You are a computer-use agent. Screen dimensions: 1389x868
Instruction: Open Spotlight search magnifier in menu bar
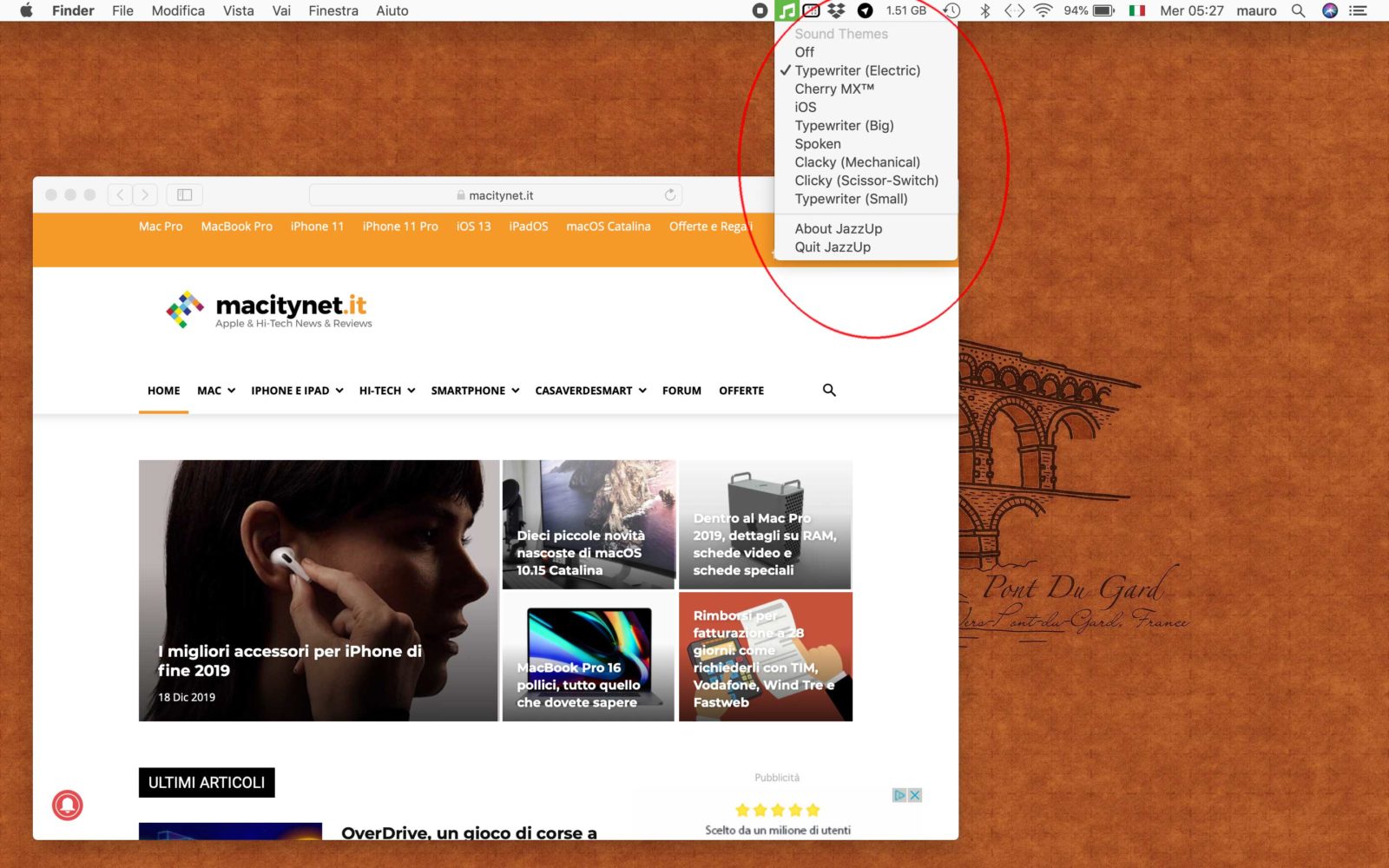(1298, 10)
